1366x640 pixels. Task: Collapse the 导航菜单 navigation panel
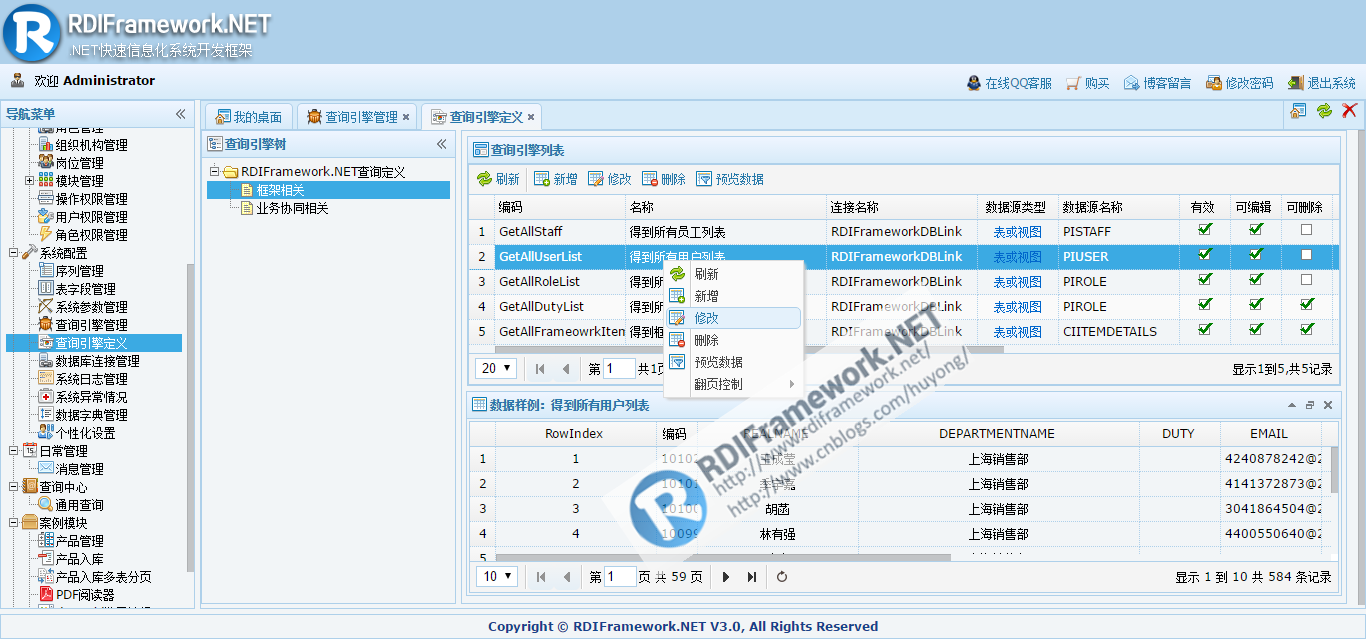point(181,114)
